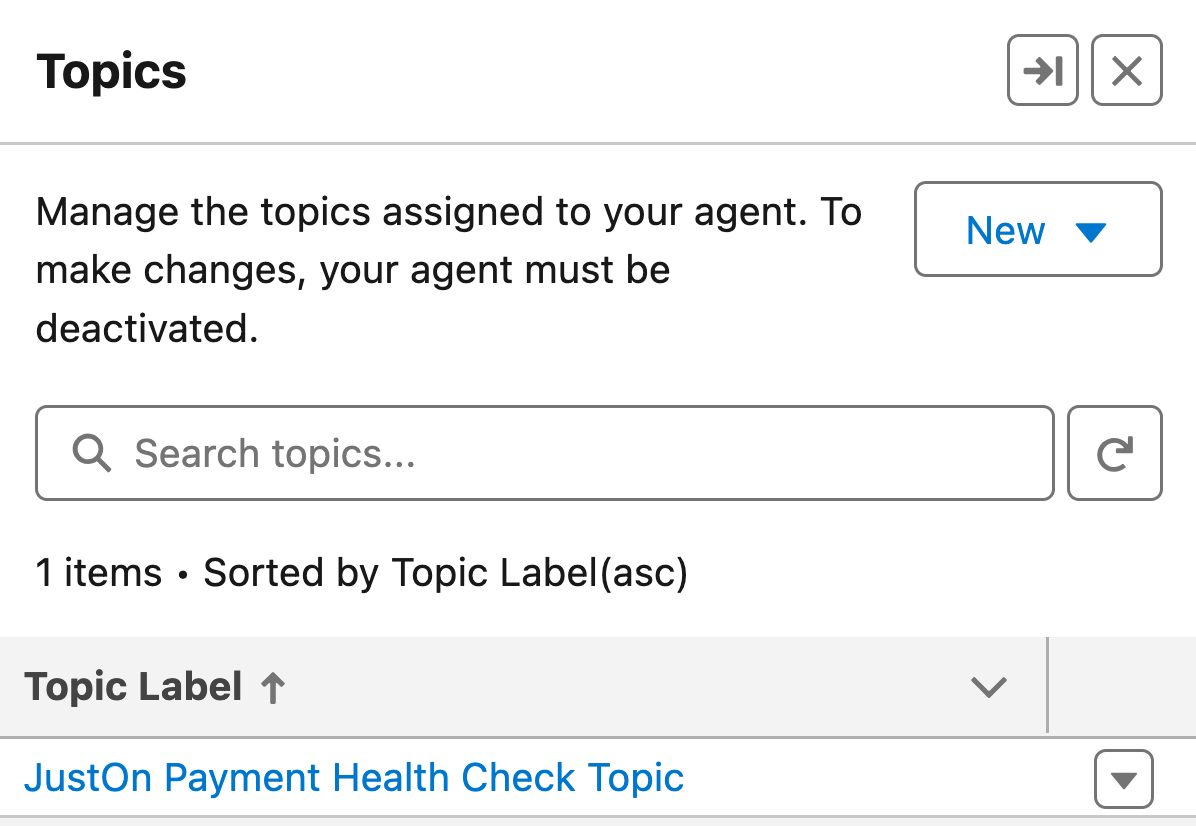Viewport: 1196px width, 826px height.
Task: Click inside the Search topics field
Action: 400,453
